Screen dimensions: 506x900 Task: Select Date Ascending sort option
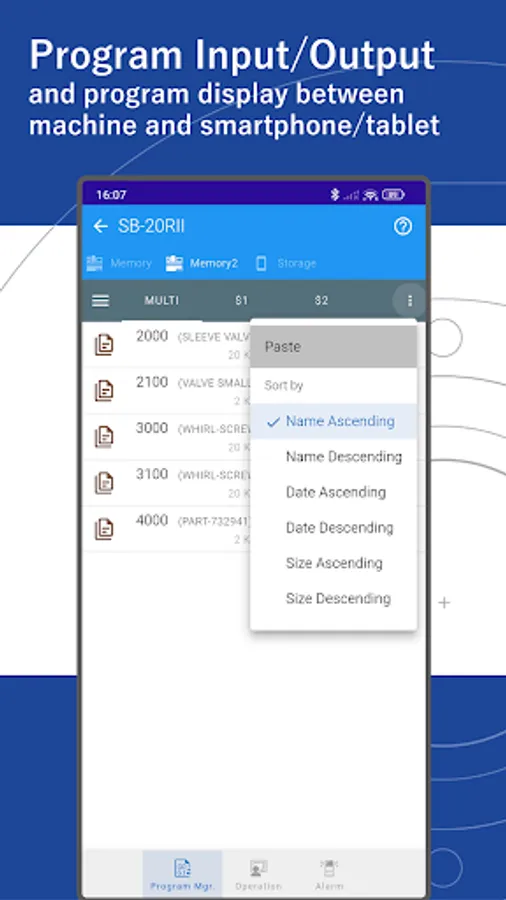point(333,492)
